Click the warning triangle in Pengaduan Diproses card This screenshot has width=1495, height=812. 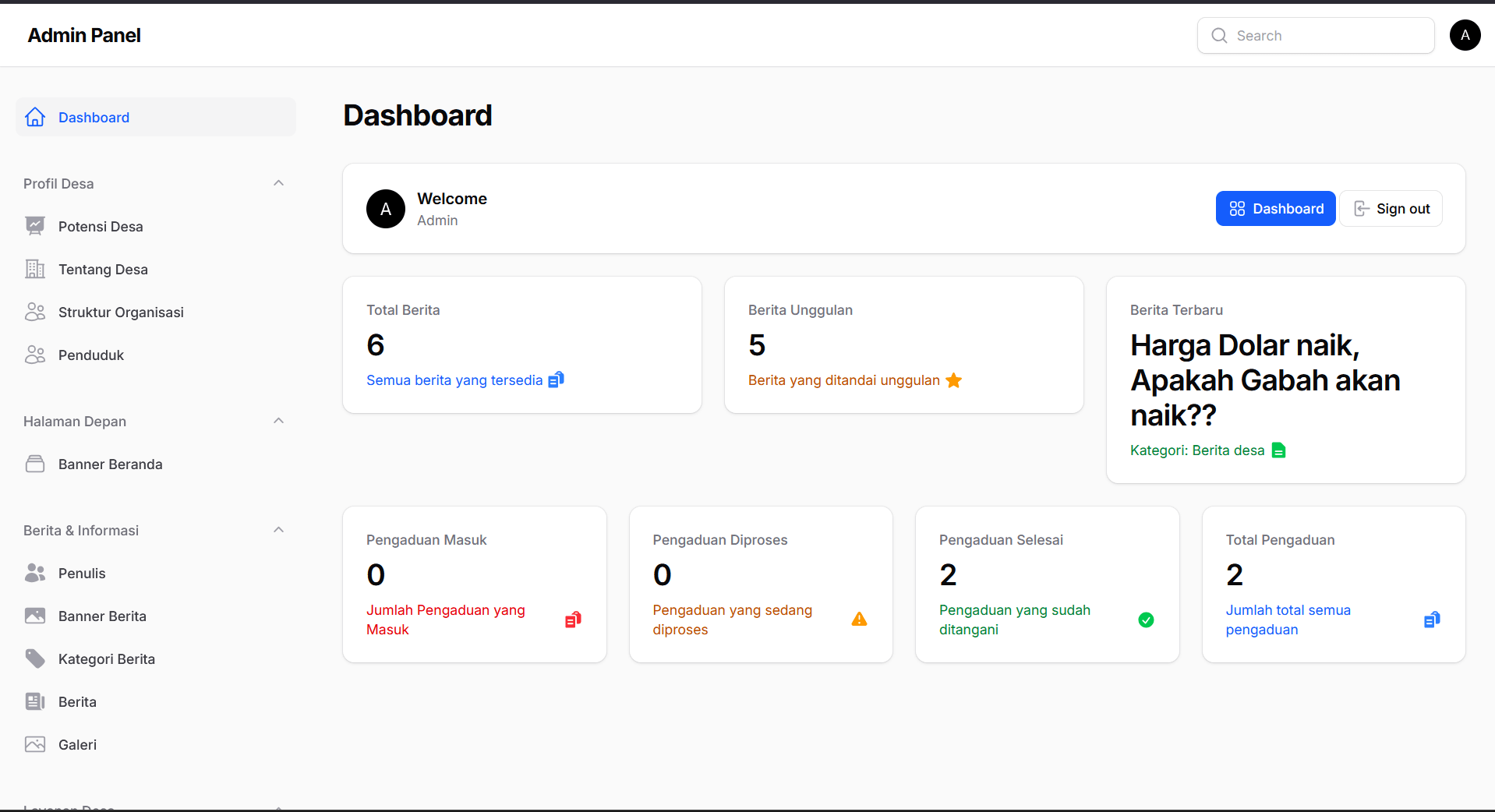[859, 620]
